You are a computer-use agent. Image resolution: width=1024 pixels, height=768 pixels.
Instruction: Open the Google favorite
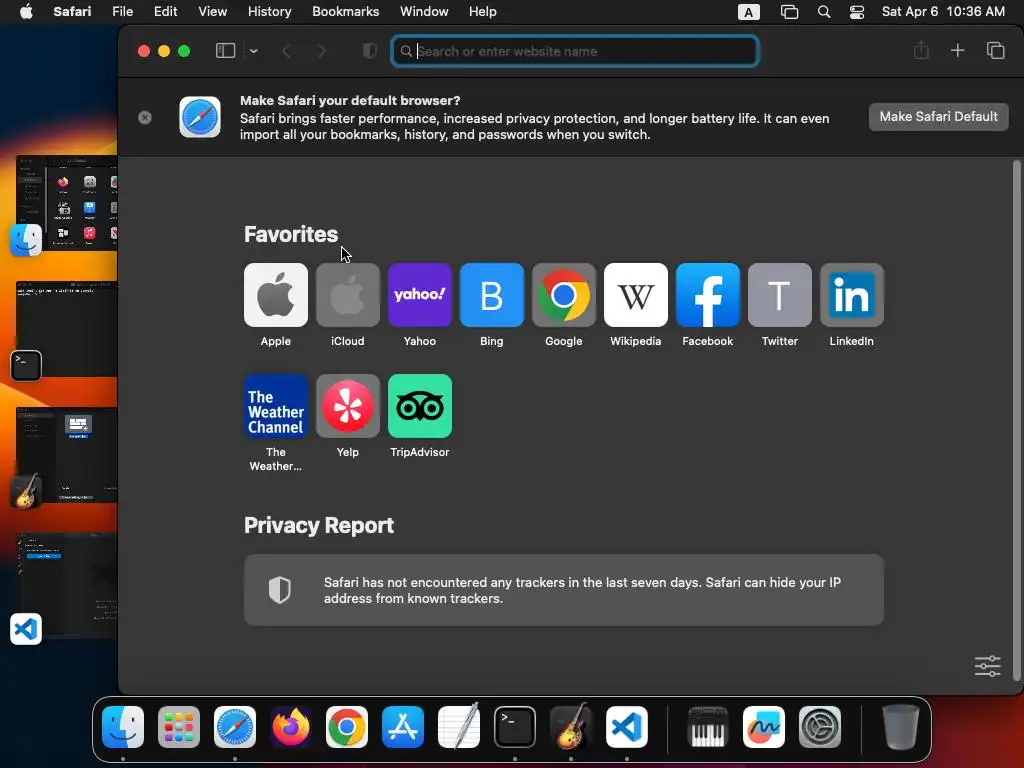[x=564, y=295]
